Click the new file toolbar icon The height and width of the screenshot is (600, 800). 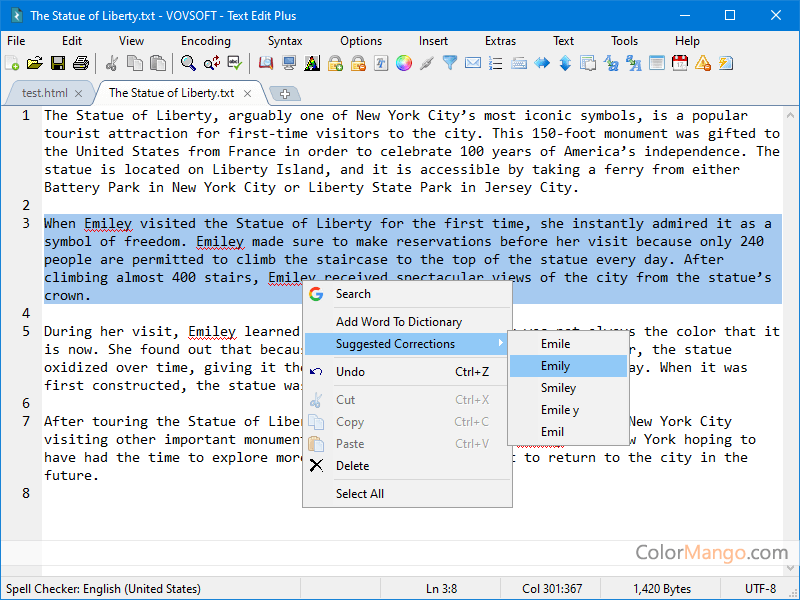point(12,63)
